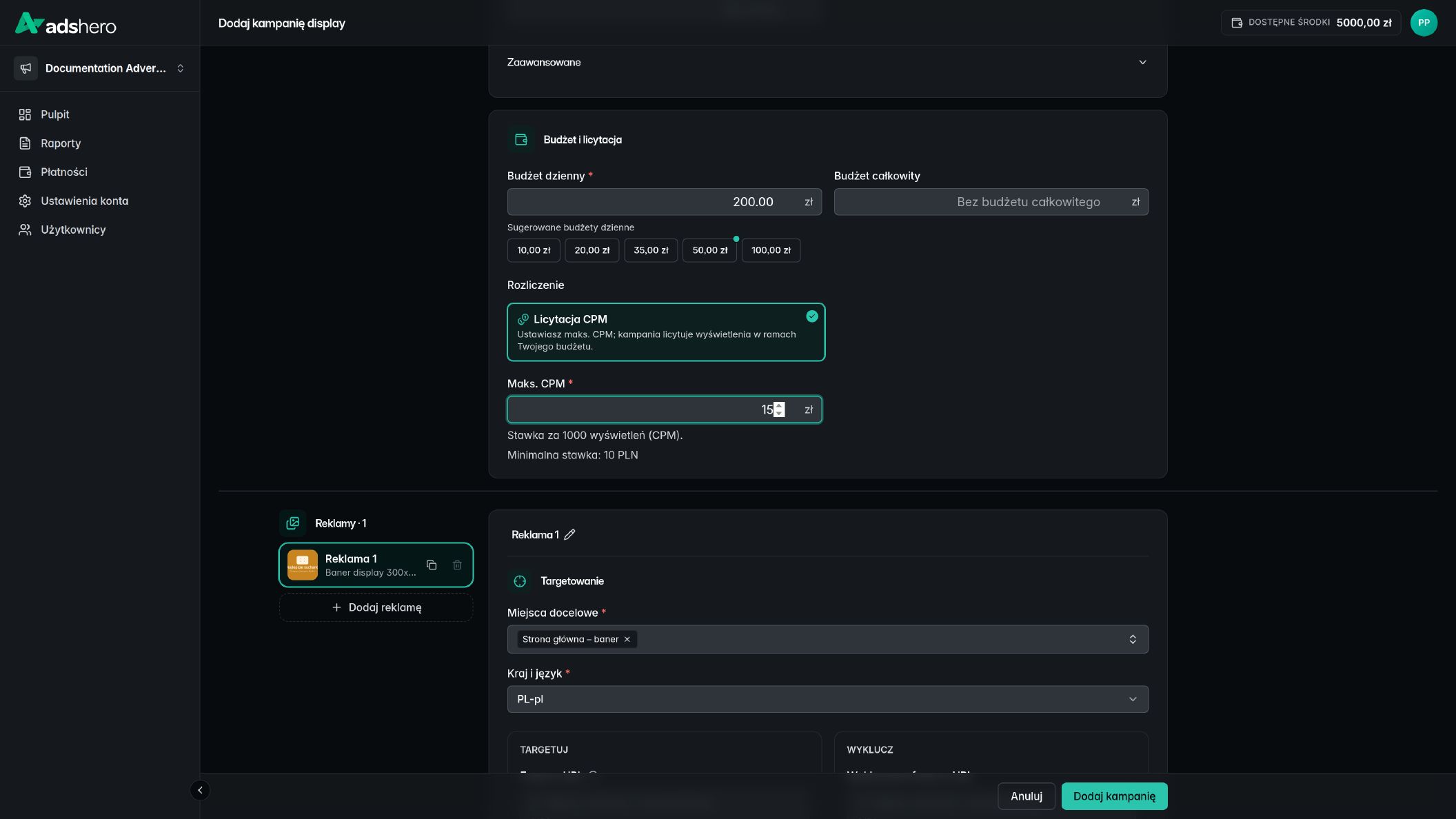Open Documentation Adver... account switcher

tap(100, 68)
